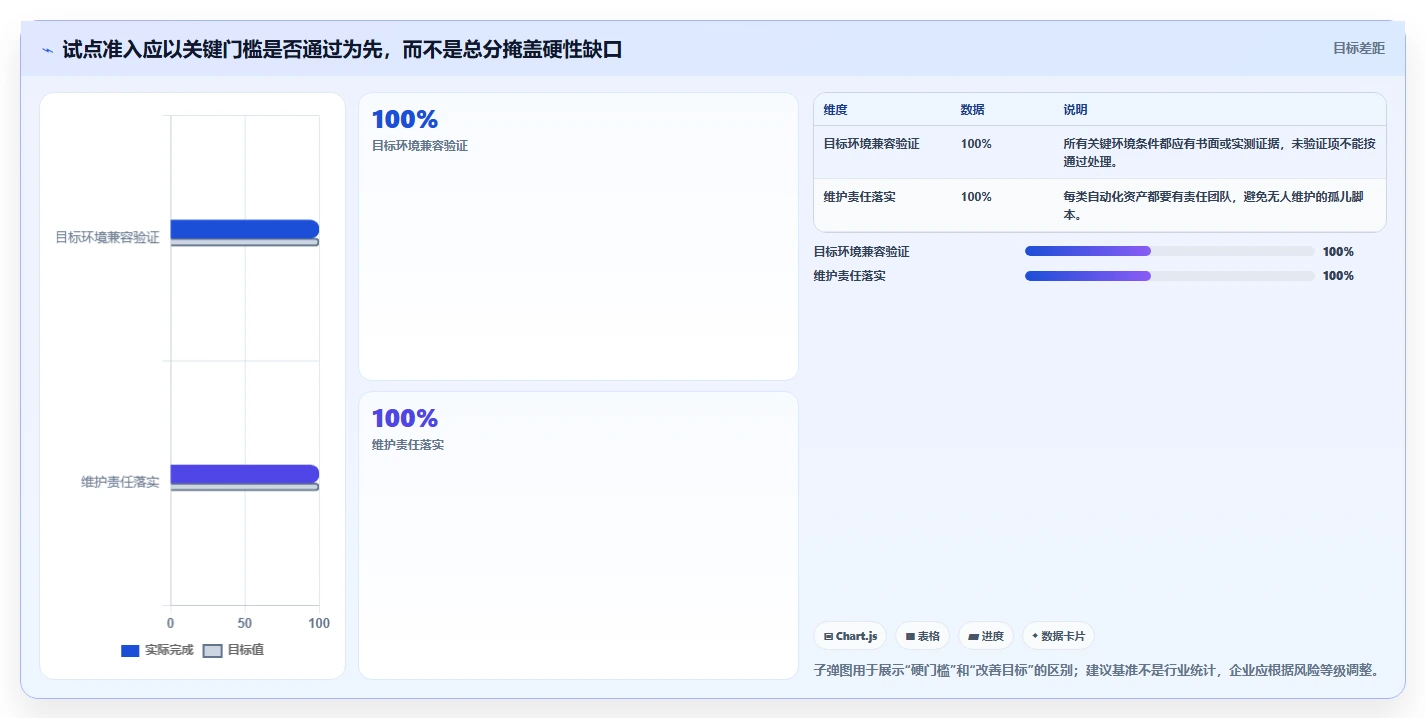Click the 目标差距 label in header
1426x718 pixels.
point(1359,48)
